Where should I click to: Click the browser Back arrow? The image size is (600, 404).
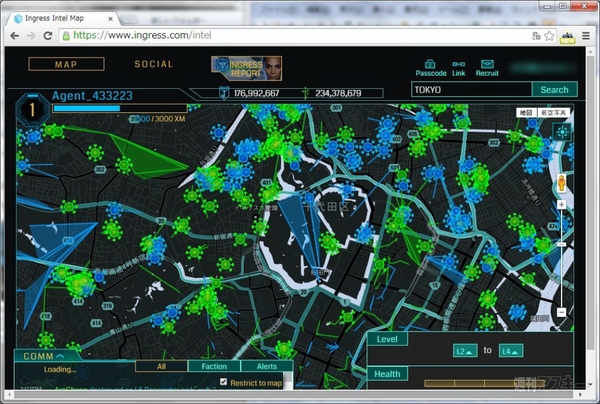point(14,36)
